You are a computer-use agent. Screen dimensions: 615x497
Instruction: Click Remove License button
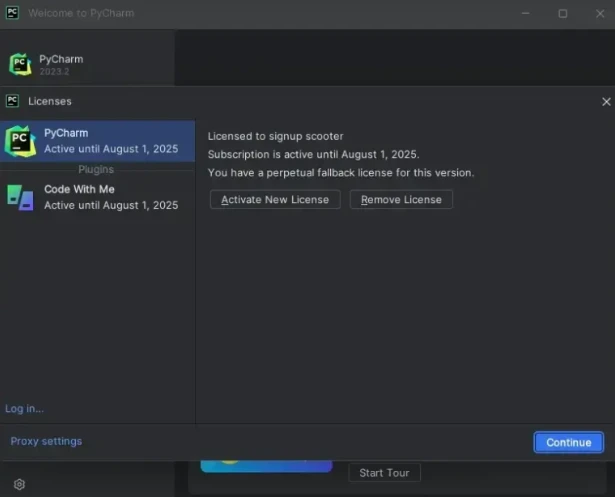401,200
